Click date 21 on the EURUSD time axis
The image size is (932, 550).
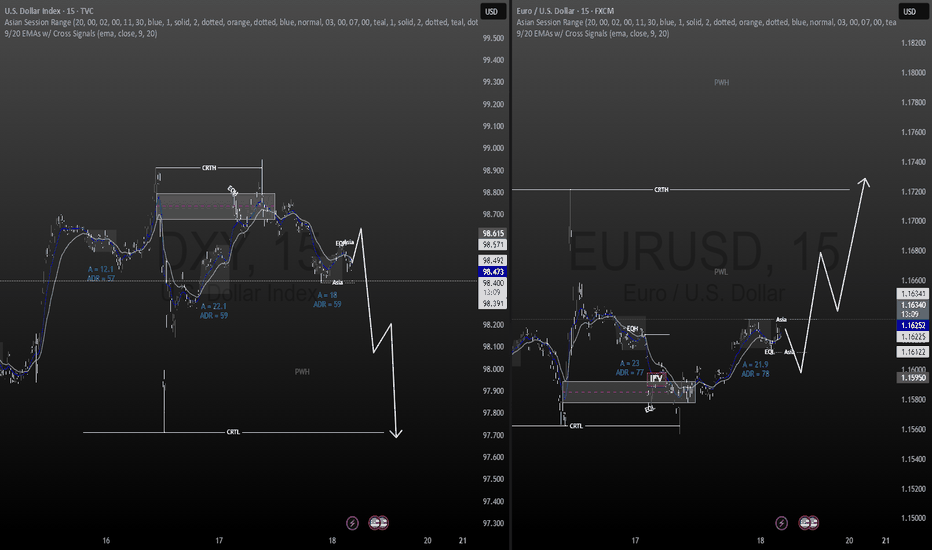point(886,540)
